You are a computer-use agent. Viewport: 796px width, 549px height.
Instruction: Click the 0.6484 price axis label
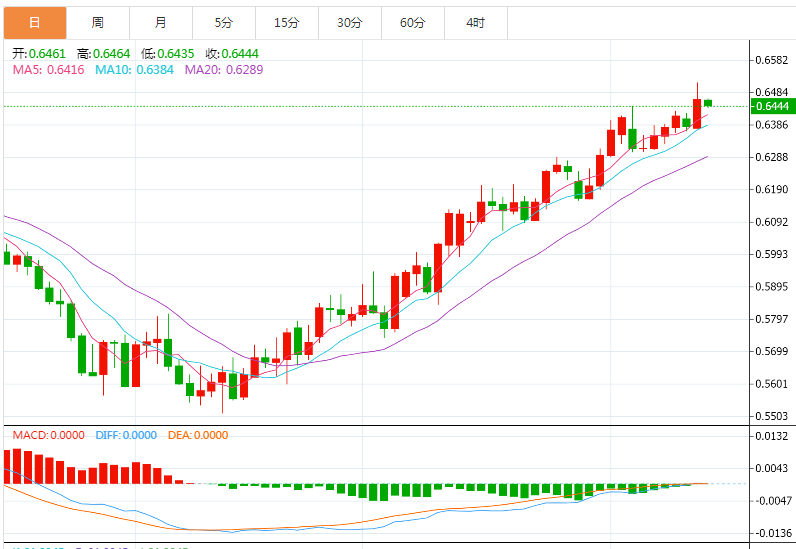pos(772,92)
